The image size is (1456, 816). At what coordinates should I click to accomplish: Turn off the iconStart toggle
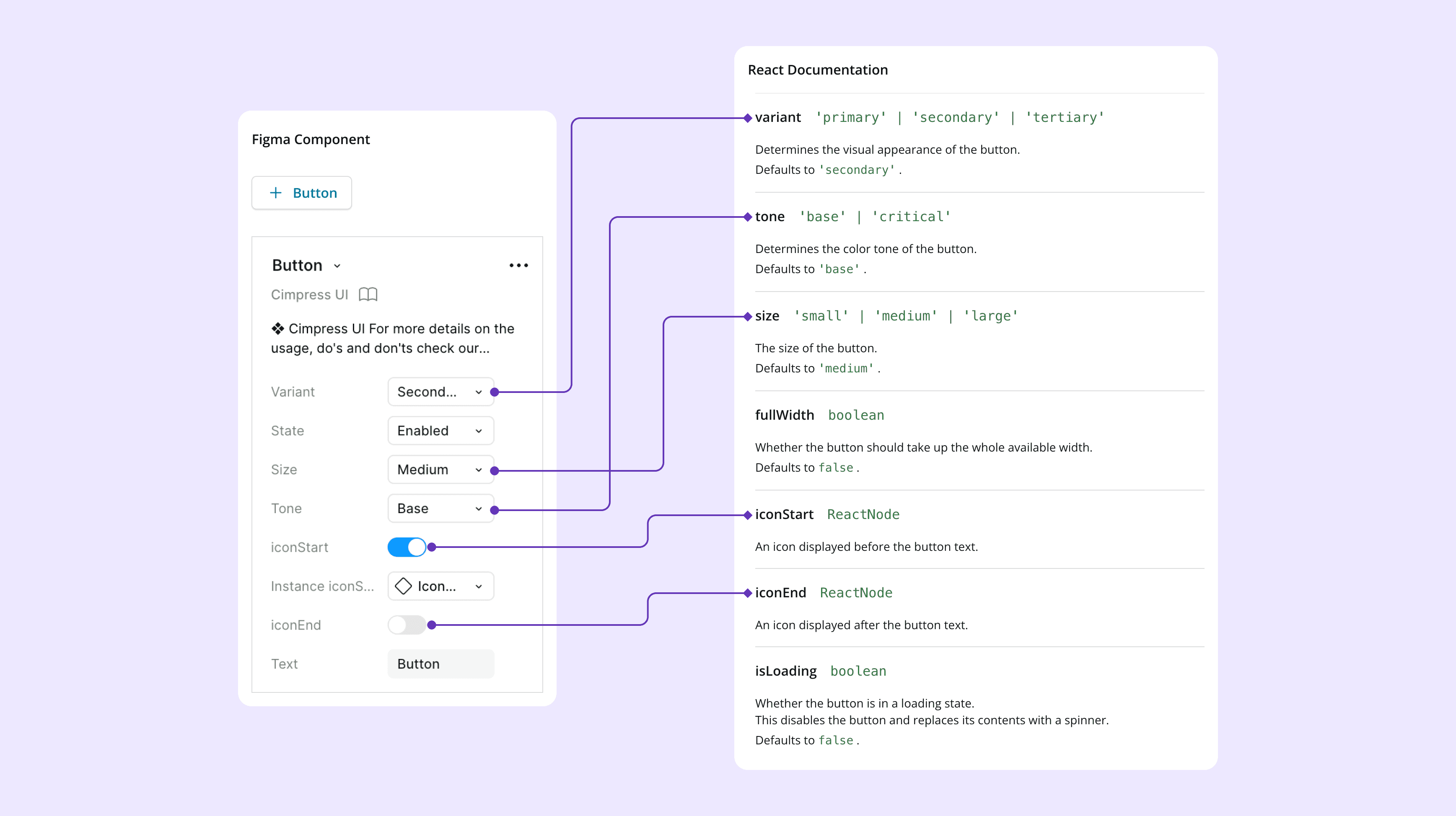(407, 547)
